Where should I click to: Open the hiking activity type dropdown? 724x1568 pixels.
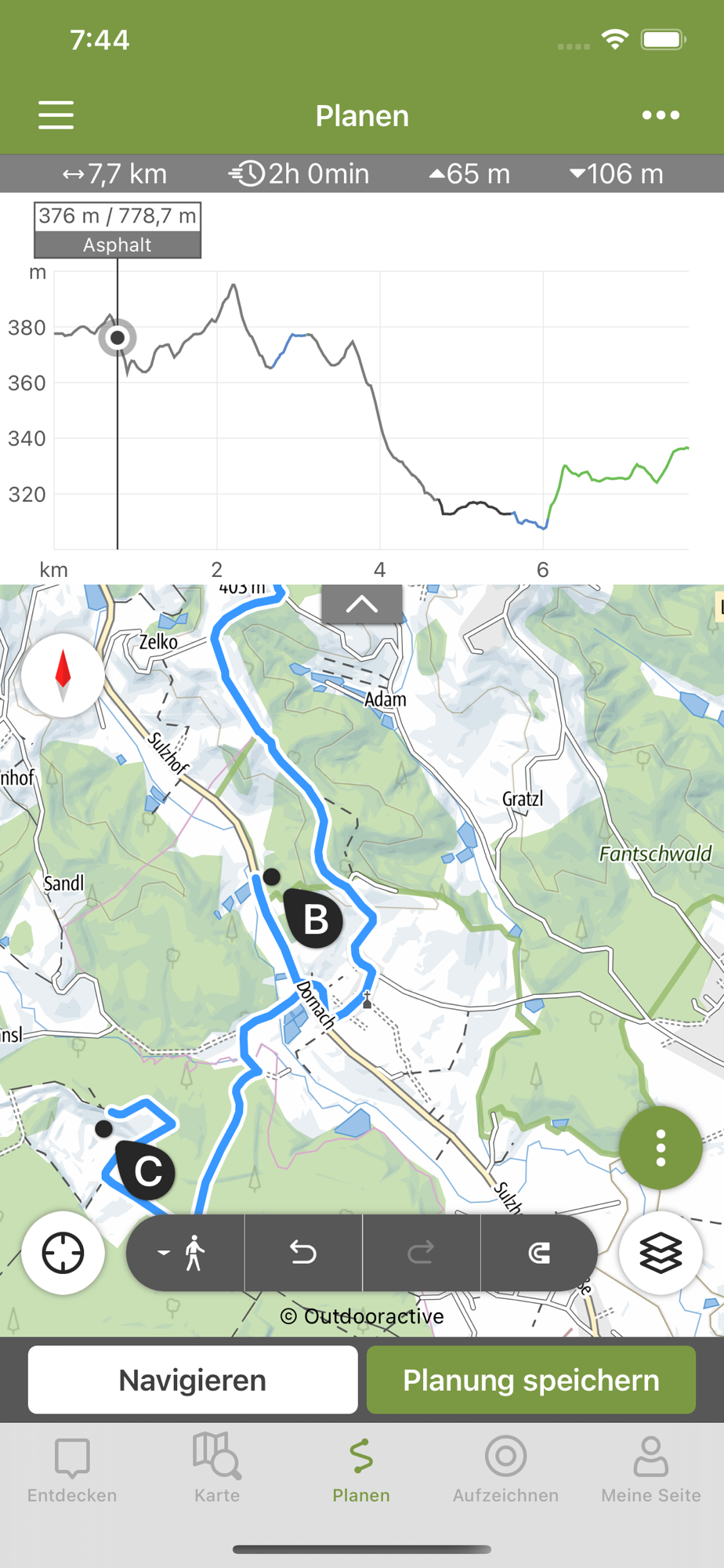[x=185, y=1253]
